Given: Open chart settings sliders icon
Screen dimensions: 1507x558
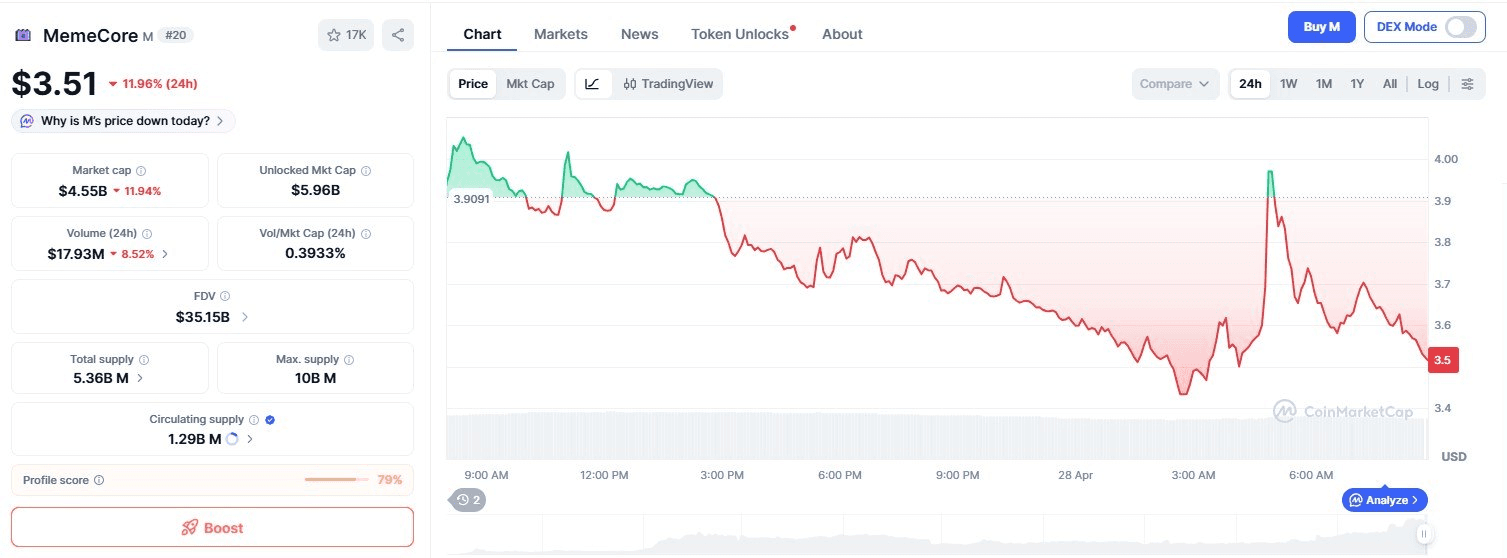Looking at the screenshot, I should click(1467, 84).
